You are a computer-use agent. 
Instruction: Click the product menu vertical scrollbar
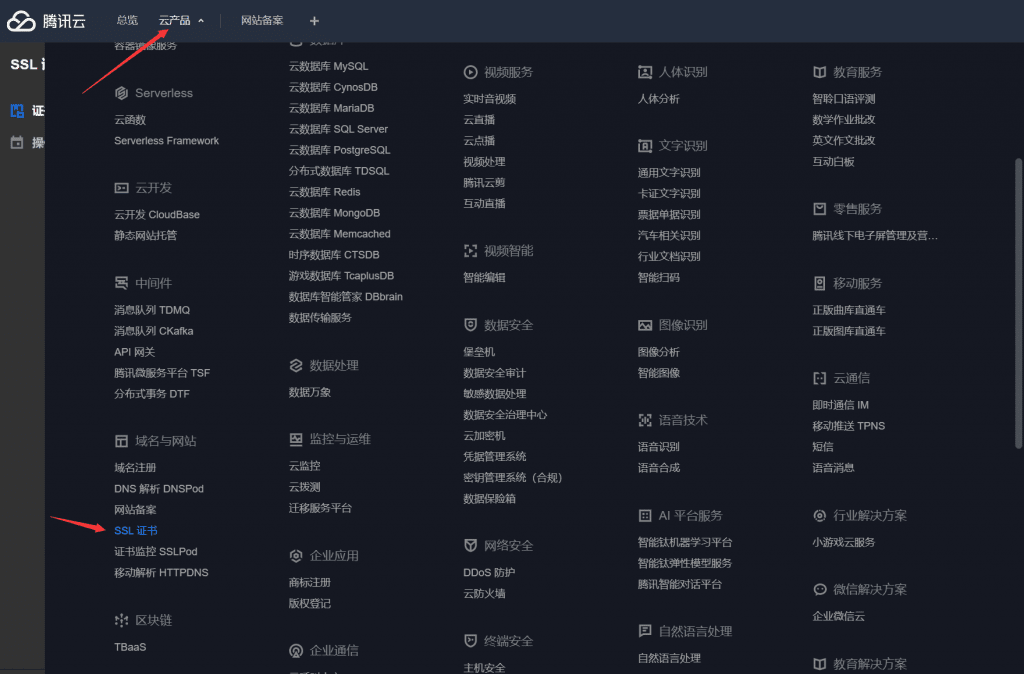tap(1018, 300)
